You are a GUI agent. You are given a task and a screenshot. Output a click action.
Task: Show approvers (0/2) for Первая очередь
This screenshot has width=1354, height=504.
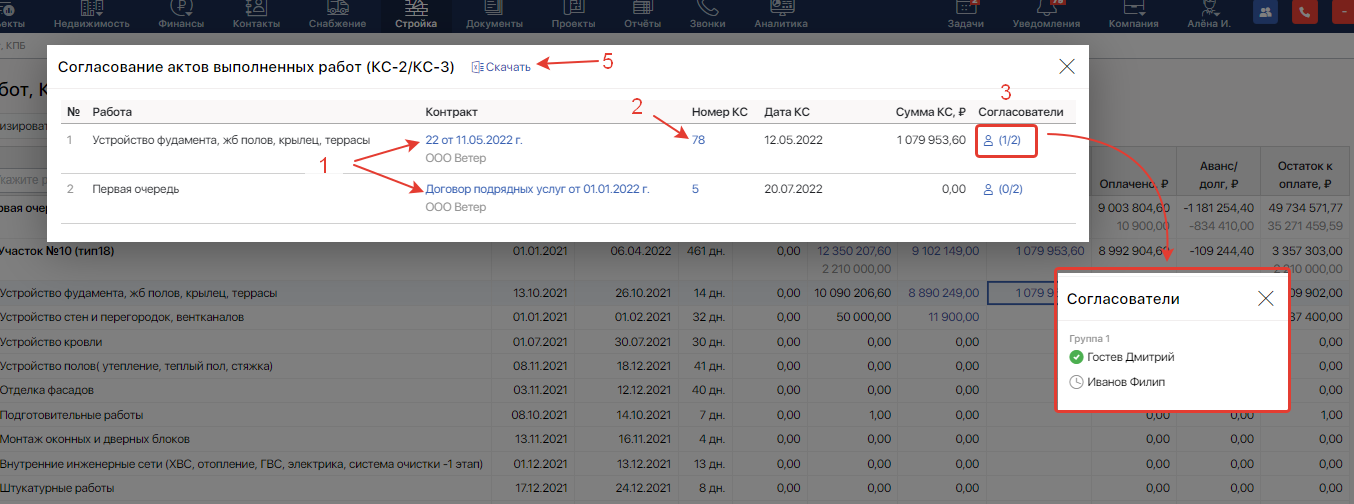pos(1003,189)
